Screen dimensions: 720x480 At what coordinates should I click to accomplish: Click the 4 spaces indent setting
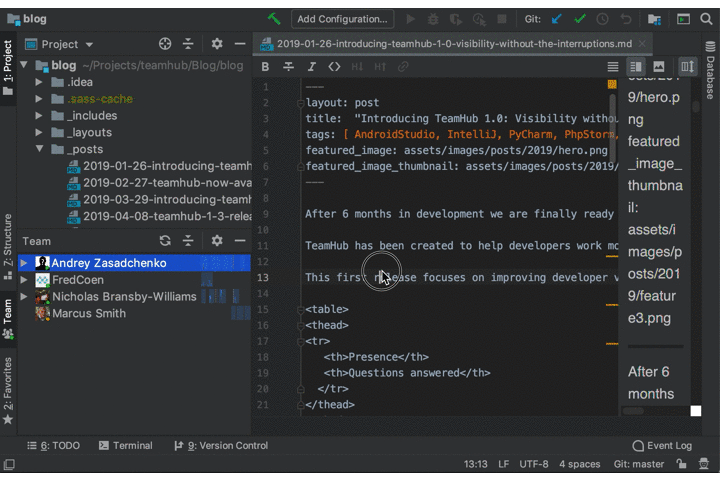pos(579,464)
